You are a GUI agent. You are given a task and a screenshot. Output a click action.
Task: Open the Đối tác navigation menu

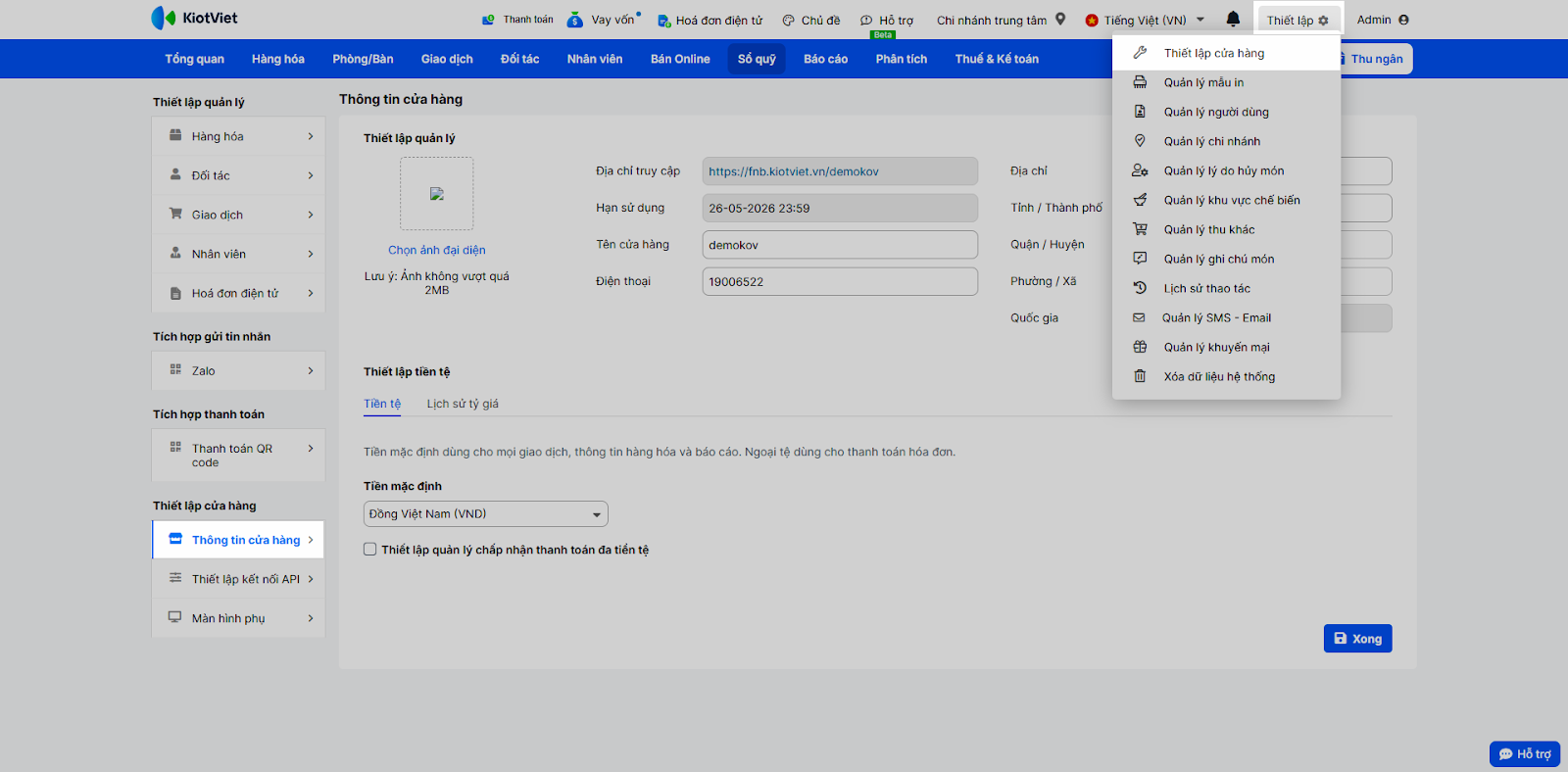click(519, 59)
